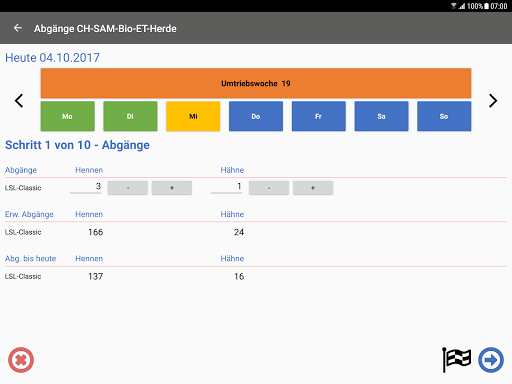This screenshot has width=512, height=384.
Task: Tap Hähne total to date 16
Action: click(239, 276)
